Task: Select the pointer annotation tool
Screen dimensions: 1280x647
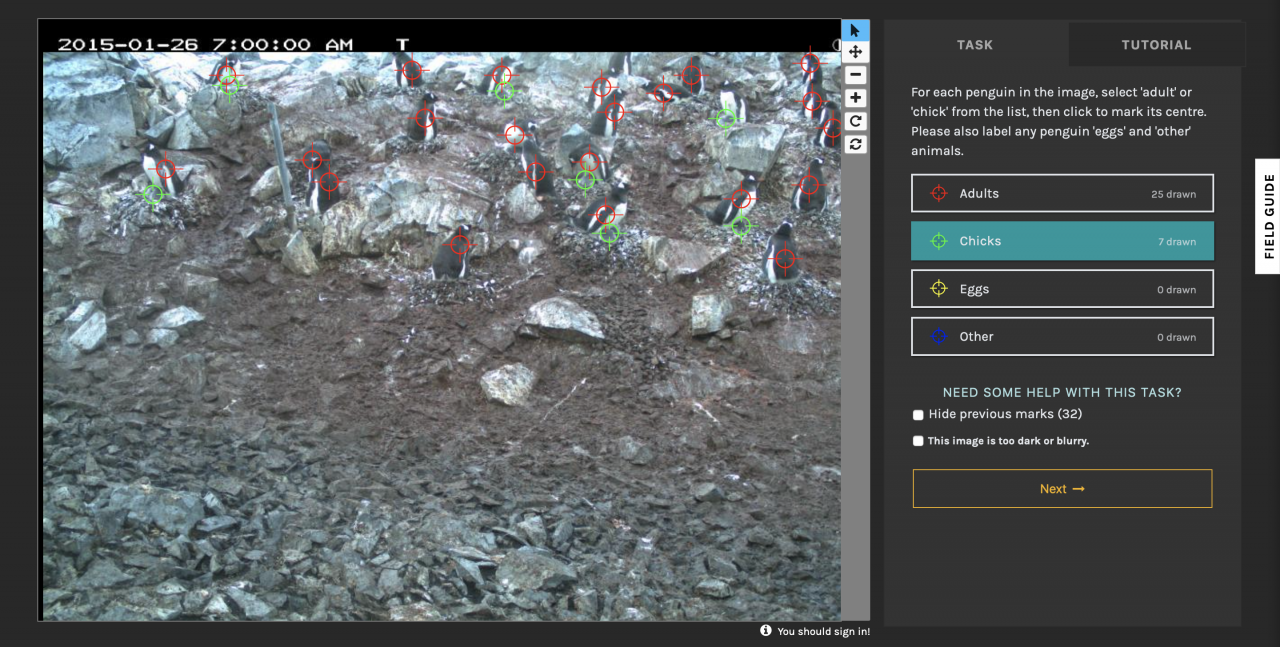Action: [x=855, y=30]
